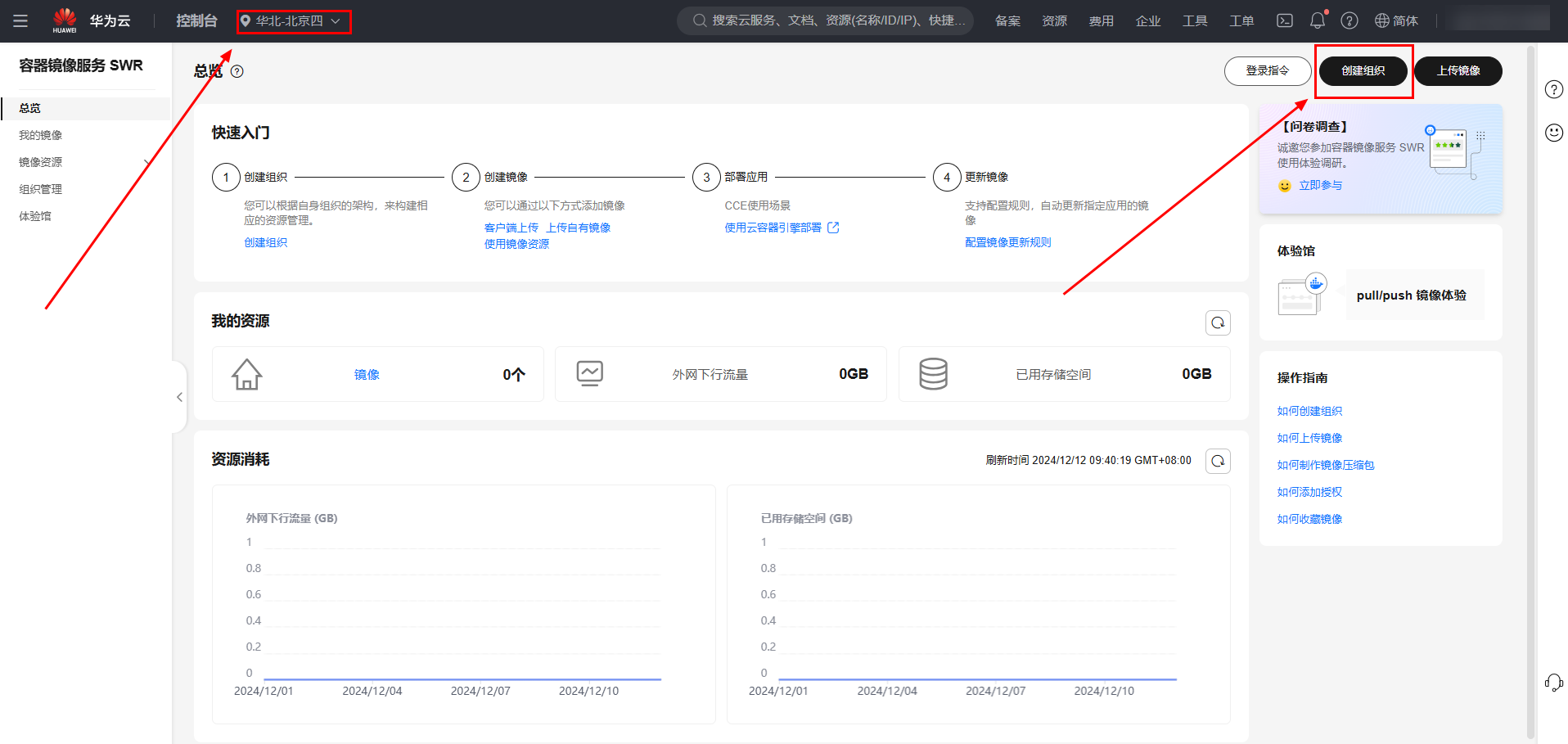This screenshot has width=1568, height=744.
Task: Click the 配置镜像更新规则 link
Action: [x=1008, y=242]
